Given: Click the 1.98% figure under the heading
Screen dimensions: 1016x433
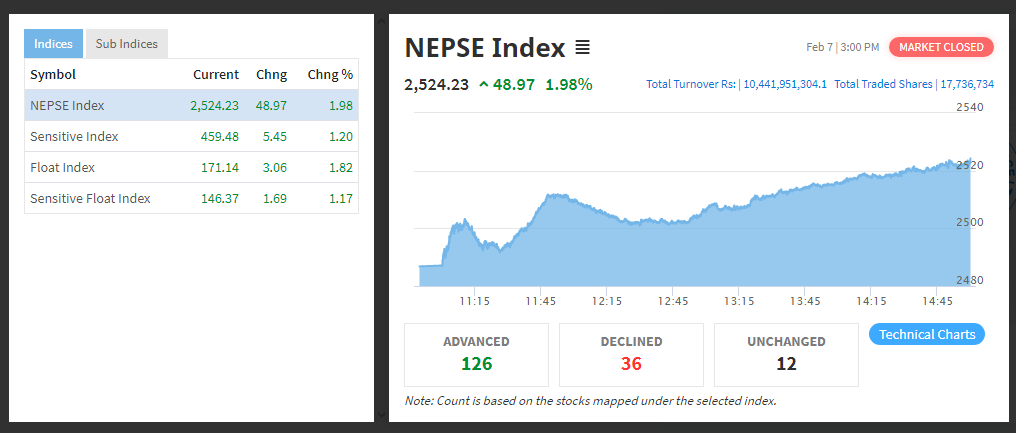Looking at the screenshot, I should click(569, 84).
